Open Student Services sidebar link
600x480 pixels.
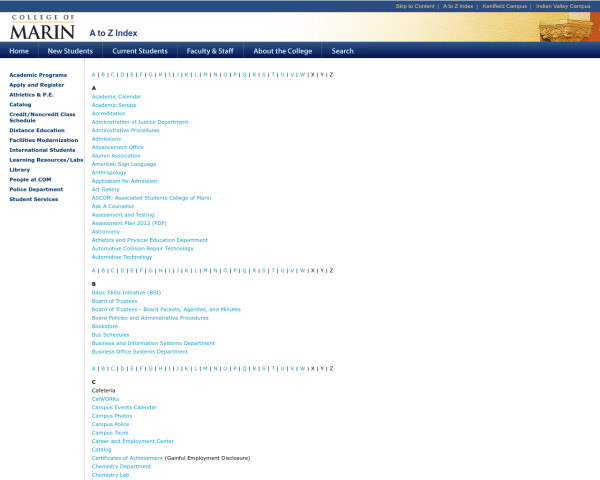34,199
